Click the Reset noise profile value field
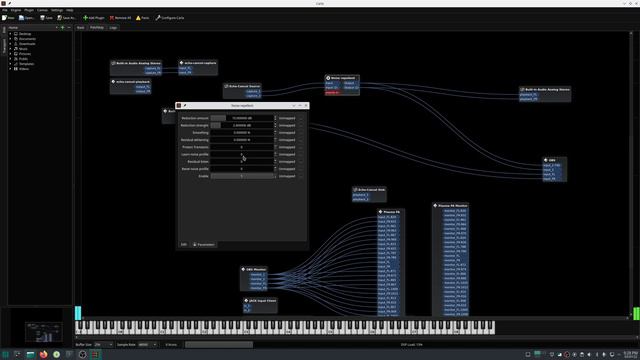This screenshot has width=640, height=360. [x=242, y=169]
